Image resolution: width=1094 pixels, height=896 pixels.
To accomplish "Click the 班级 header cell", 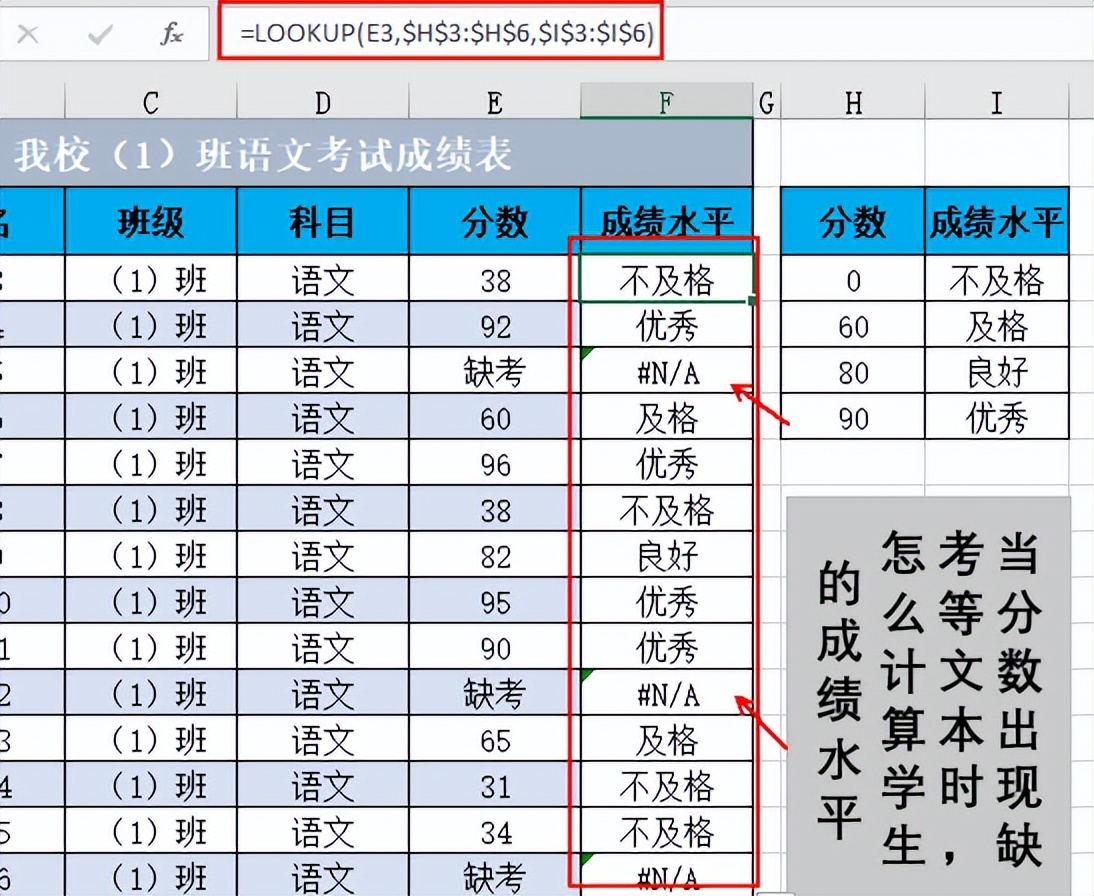I will click(x=151, y=221).
